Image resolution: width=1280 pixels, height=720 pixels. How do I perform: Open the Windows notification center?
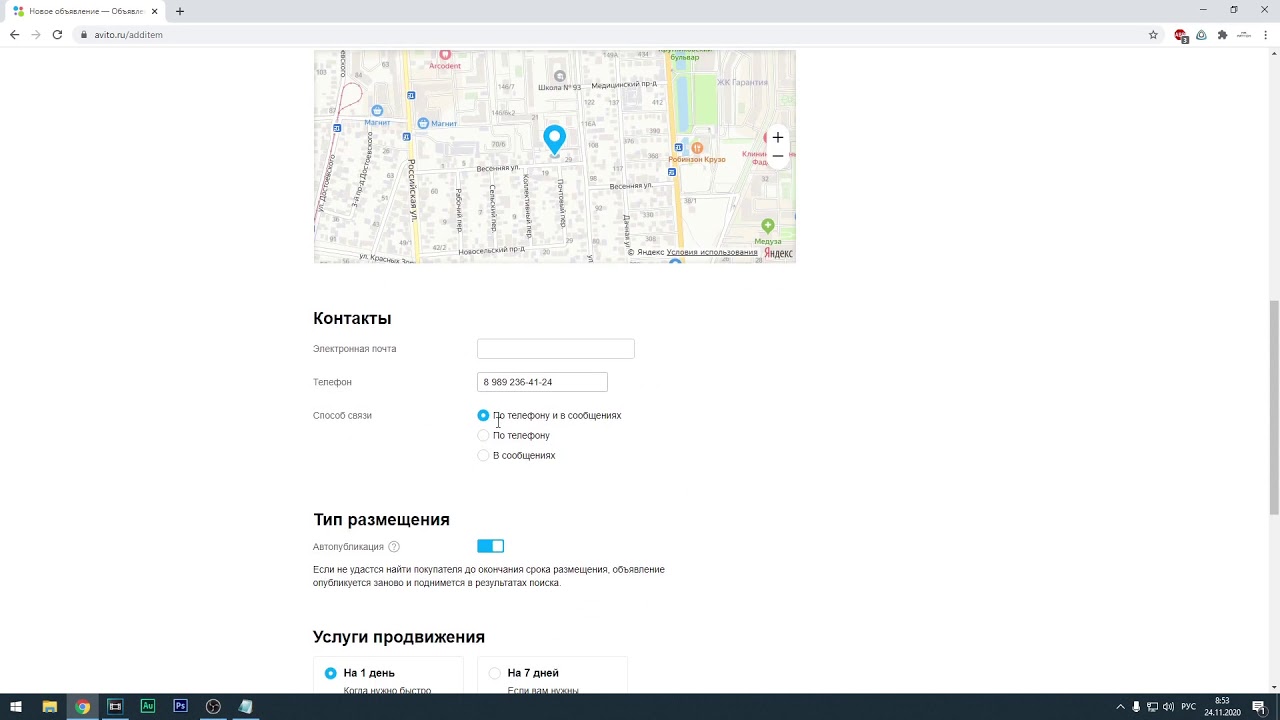coord(1259,707)
